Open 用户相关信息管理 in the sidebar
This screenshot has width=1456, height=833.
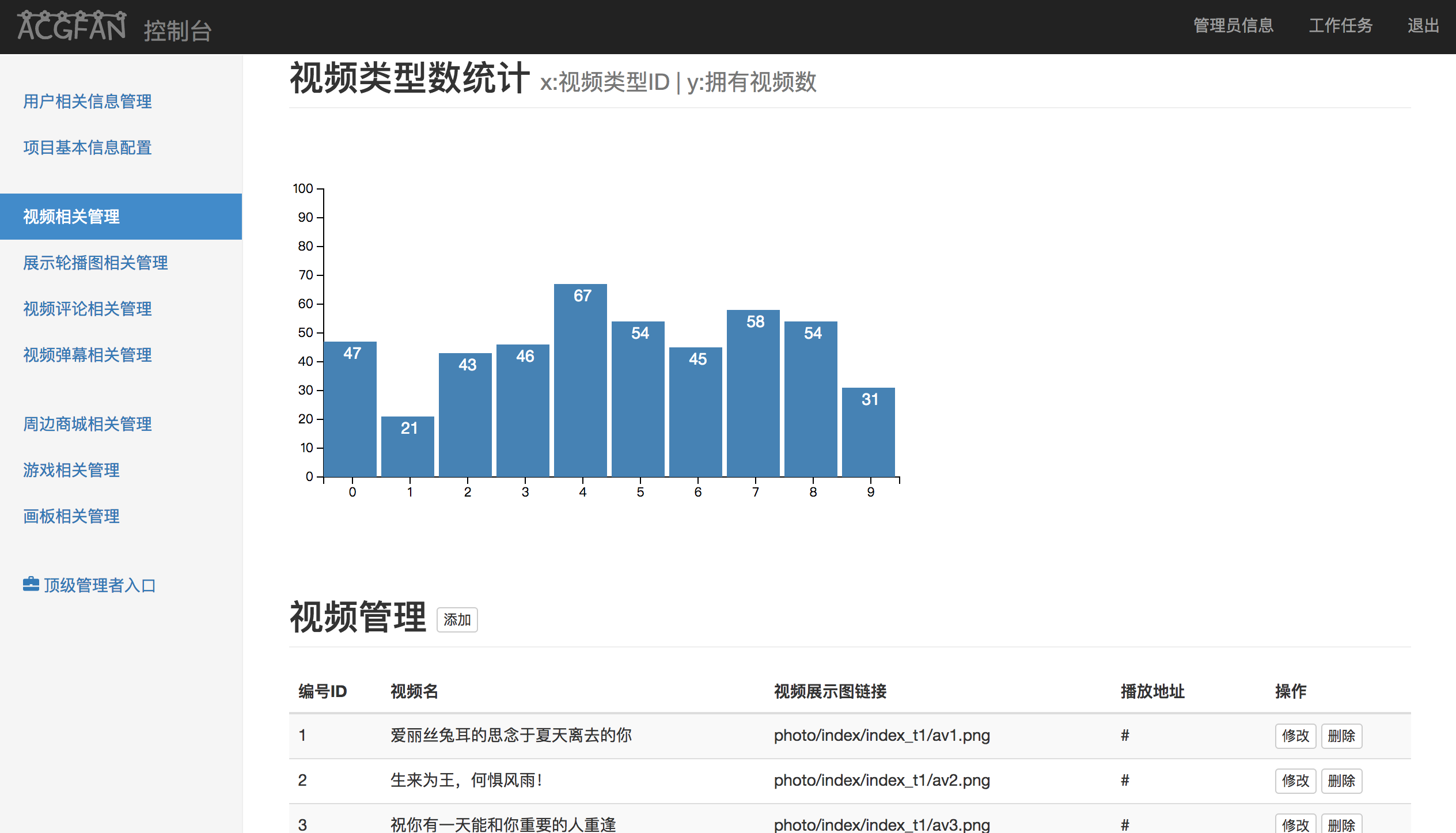click(x=88, y=101)
